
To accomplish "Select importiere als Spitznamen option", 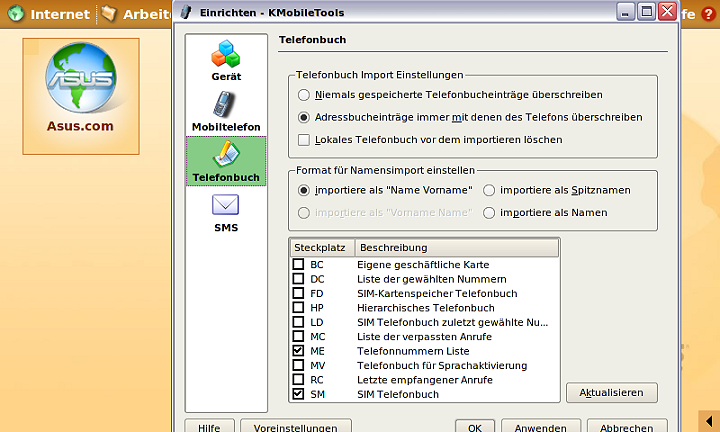I will [489, 190].
